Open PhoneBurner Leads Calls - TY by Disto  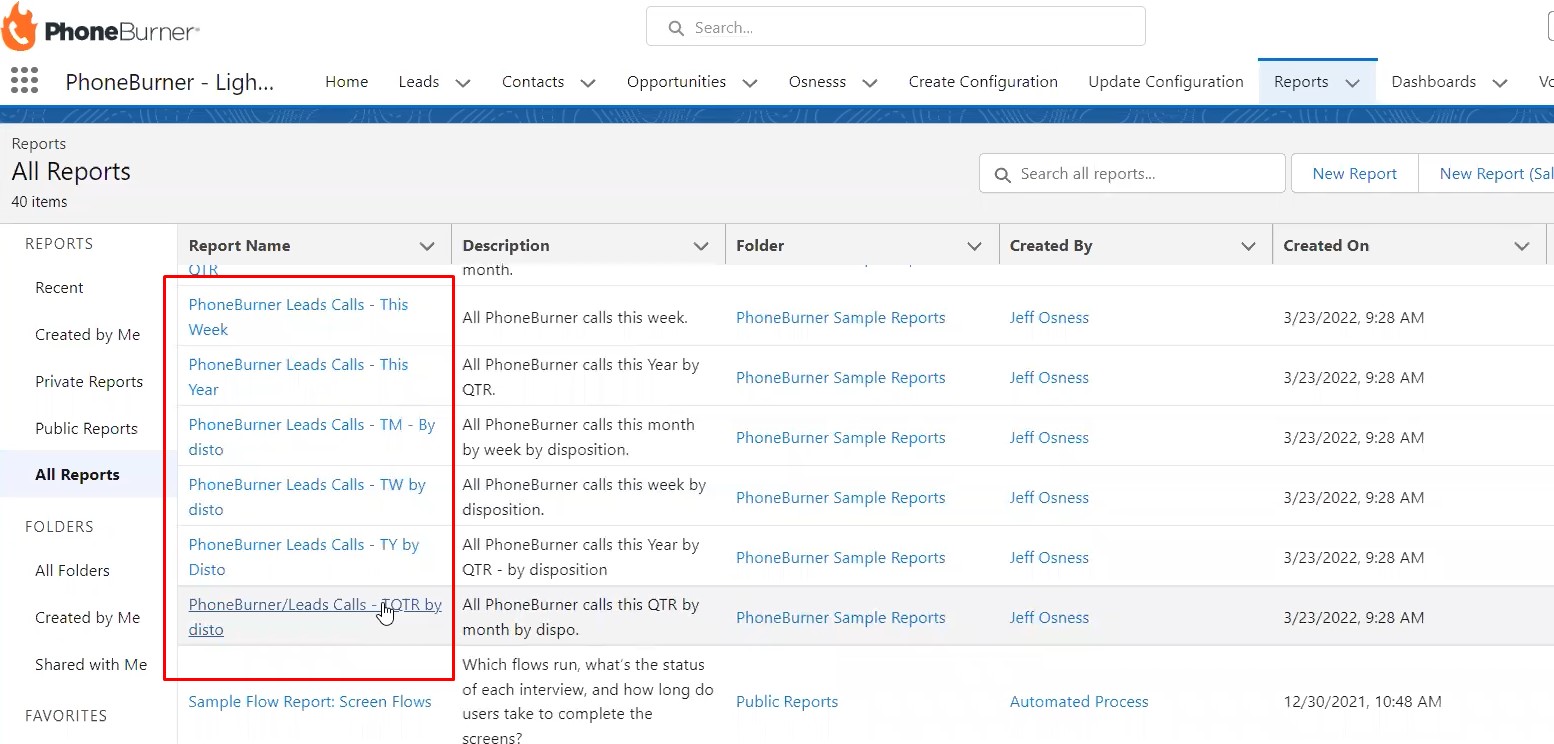click(304, 557)
